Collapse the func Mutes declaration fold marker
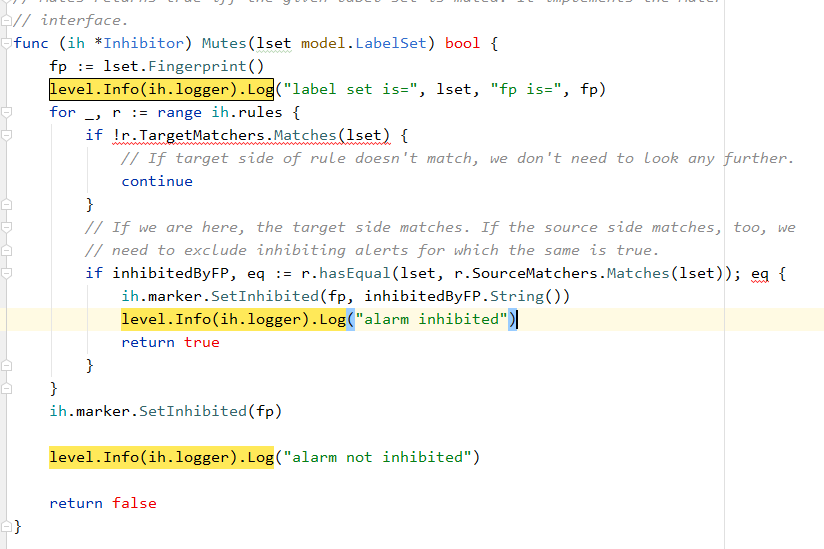The width and height of the screenshot is (824, 549). coord(6,43)
